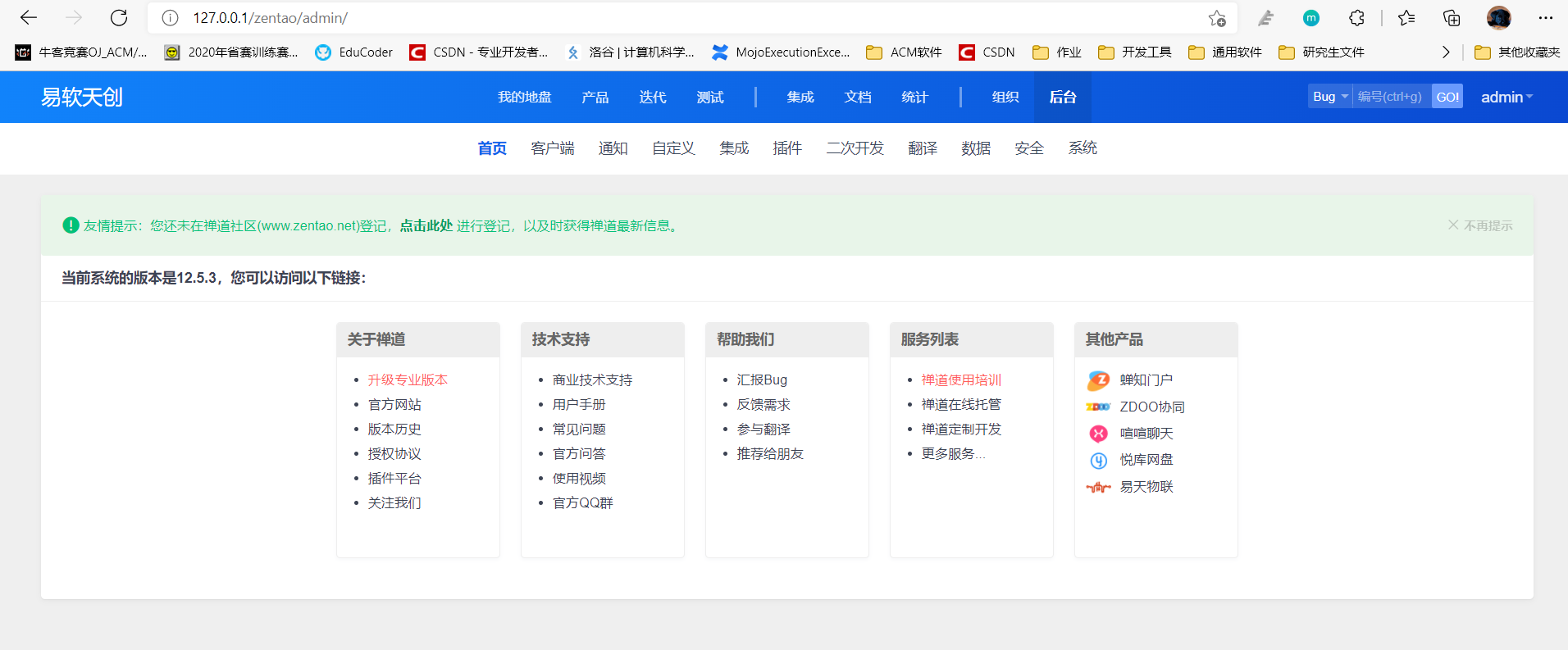Screen dimensions: 1568x650
Task: Click the GO! search button
Action: point(1447,97)
